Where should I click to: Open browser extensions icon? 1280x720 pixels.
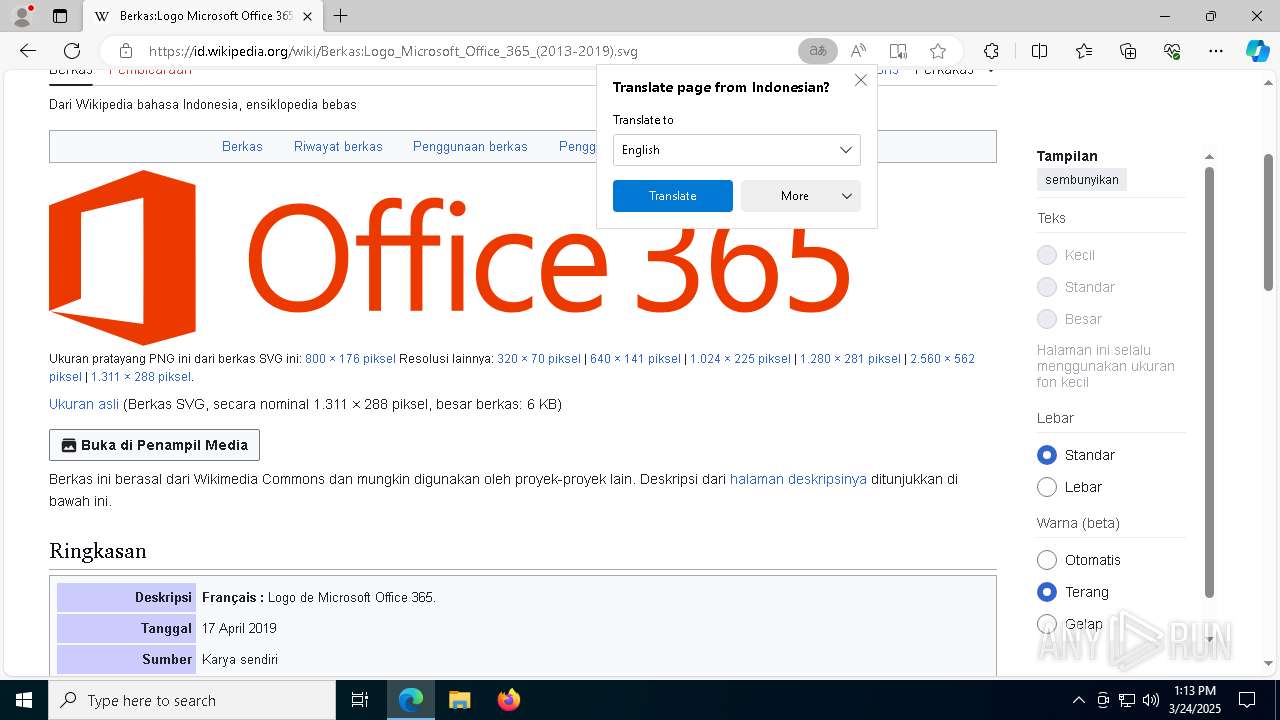(x=991, y=51)
